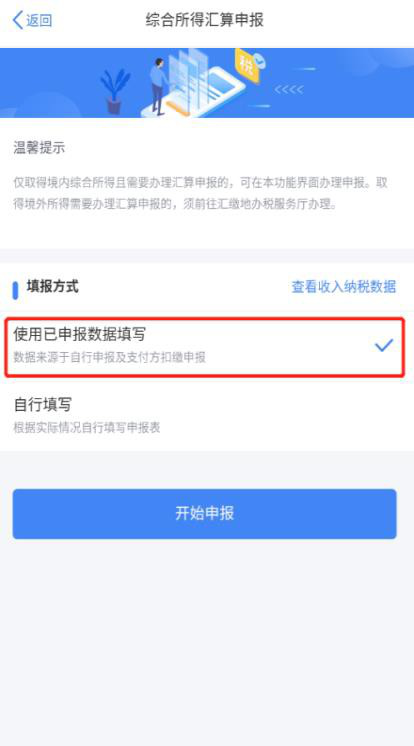Open 查看收入纳税数据 link
This screenshot has height=746, width=414.
click(344, 287)
